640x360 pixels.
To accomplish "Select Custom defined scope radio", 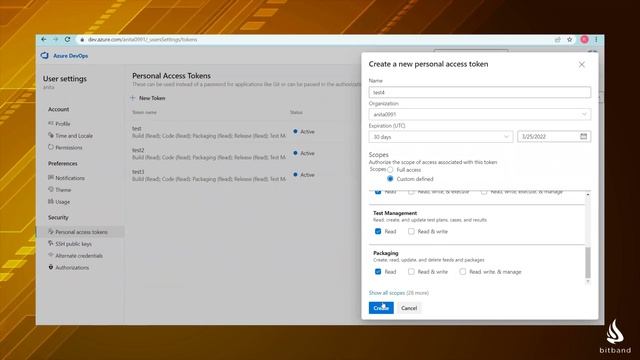I will [x=390, y=179].
